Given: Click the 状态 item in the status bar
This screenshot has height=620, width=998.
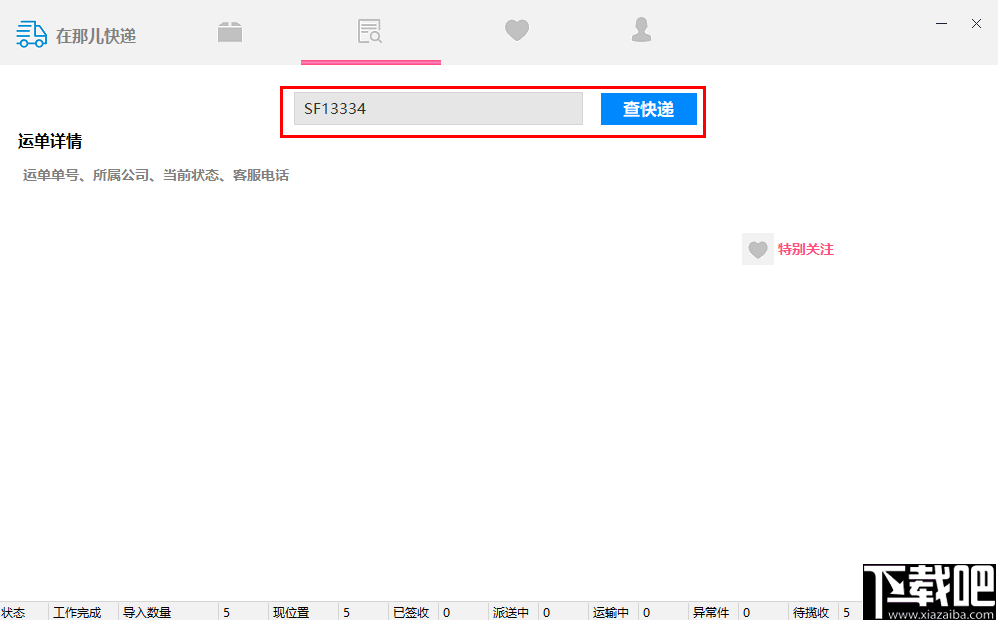Looking at the screenshot, I should tap(14, 612).
